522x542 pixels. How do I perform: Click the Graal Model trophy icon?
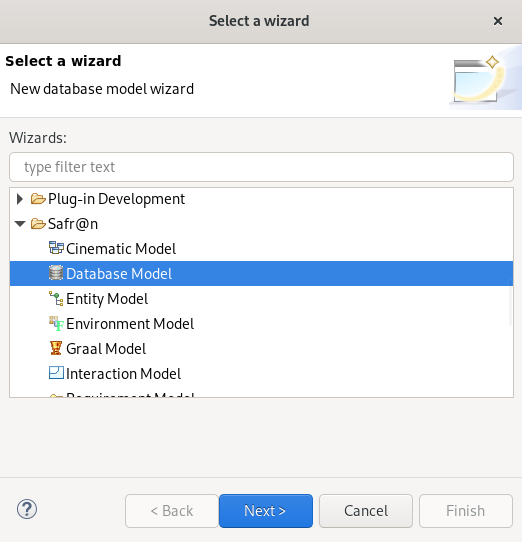pyautogui.click(x=56, y=348)
